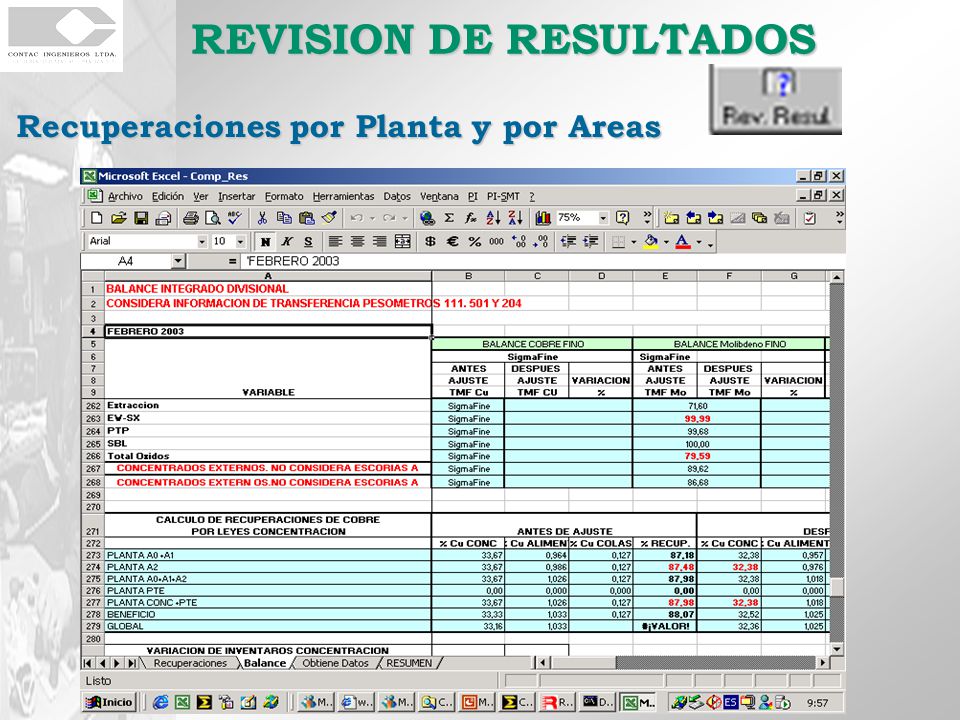Open the font size 10 dropdown

coord(240,241)
